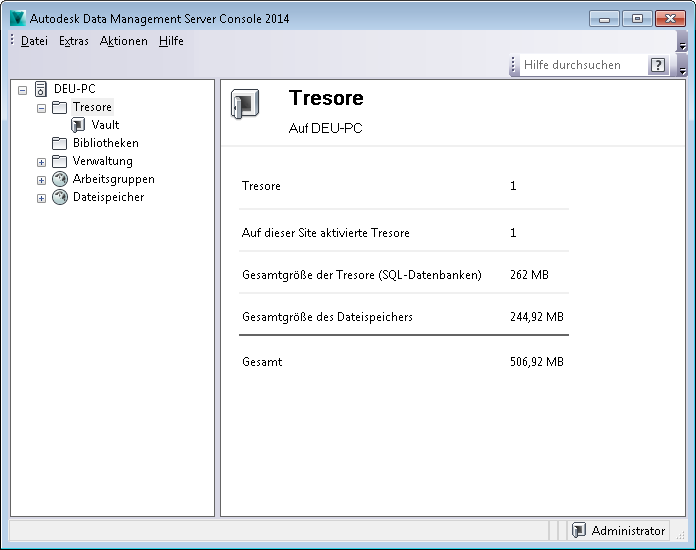
Task: Click the Vault safe icon in tree
Action: [x=78, y=125]
